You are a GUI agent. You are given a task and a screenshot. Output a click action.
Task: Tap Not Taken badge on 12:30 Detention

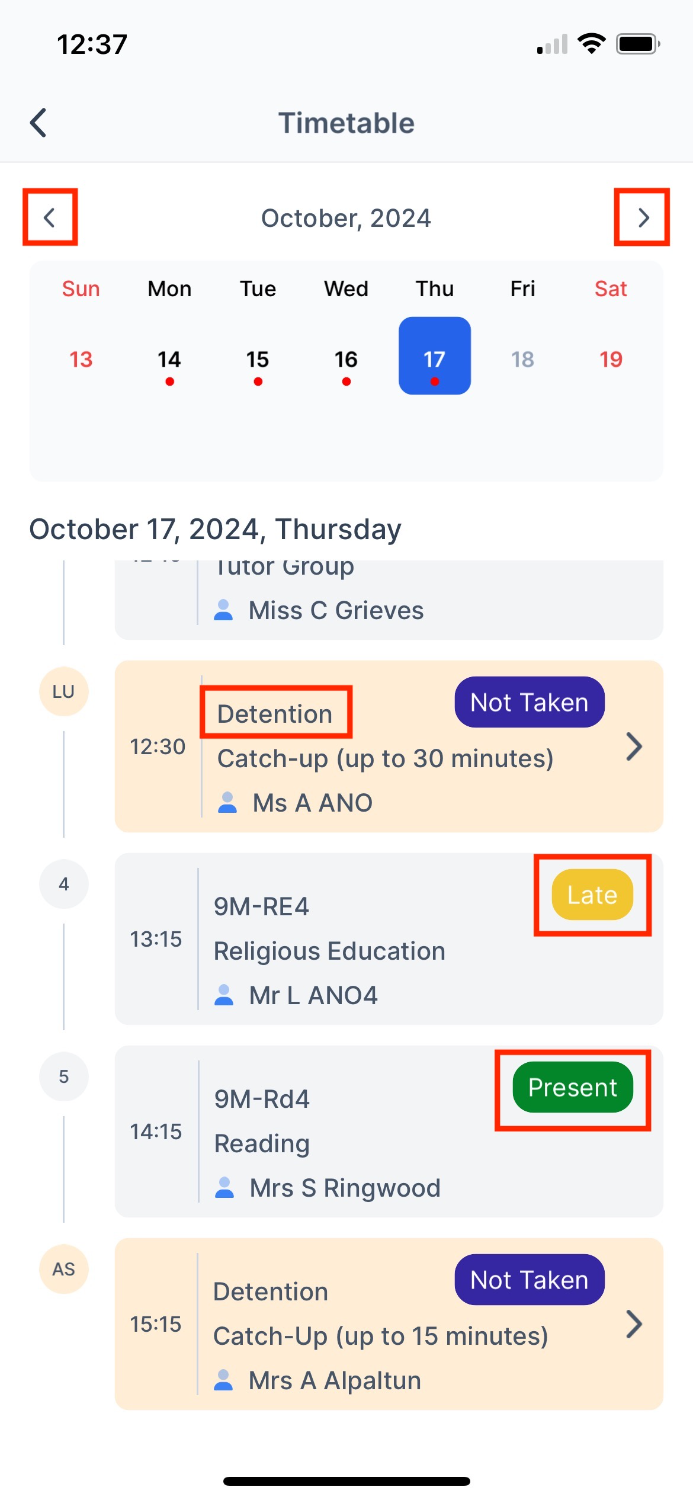tap(529, 703)
